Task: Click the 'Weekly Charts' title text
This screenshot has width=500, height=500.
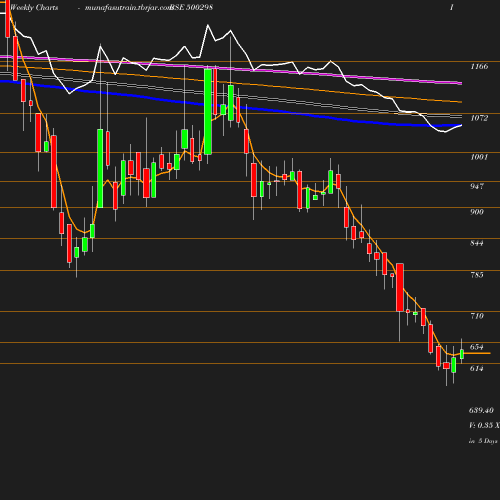Action: 34,7
